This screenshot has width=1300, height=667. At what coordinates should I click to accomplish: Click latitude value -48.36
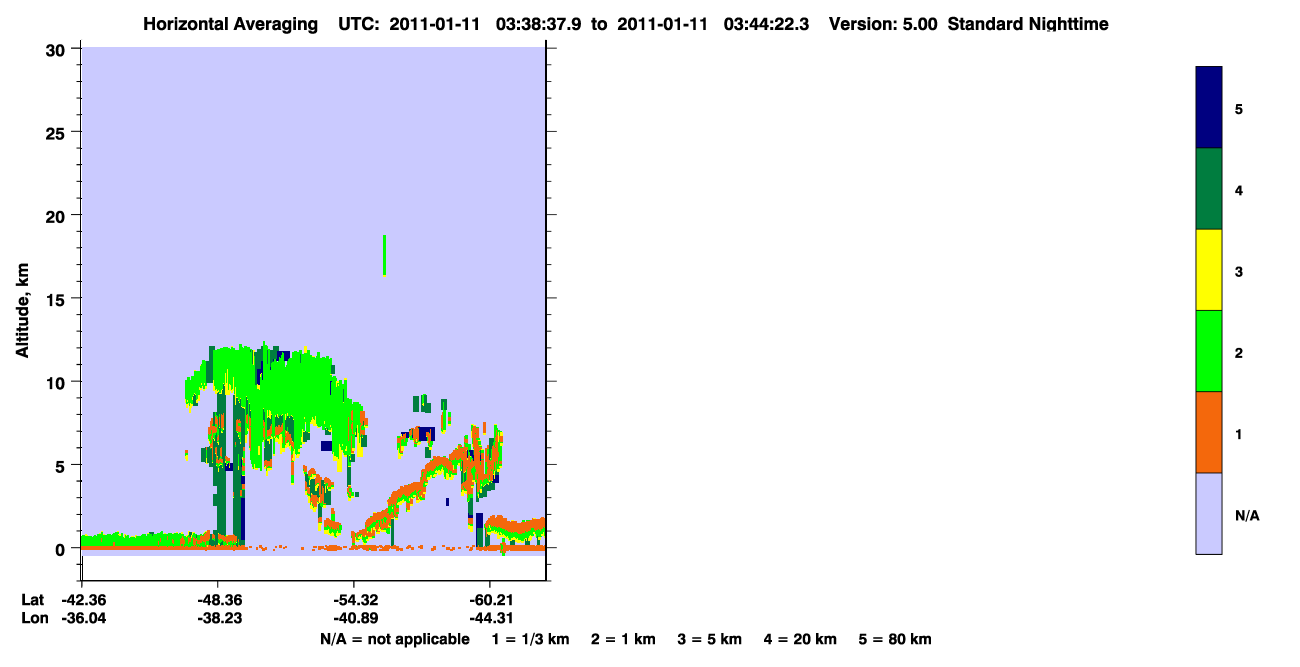point(218,600)
